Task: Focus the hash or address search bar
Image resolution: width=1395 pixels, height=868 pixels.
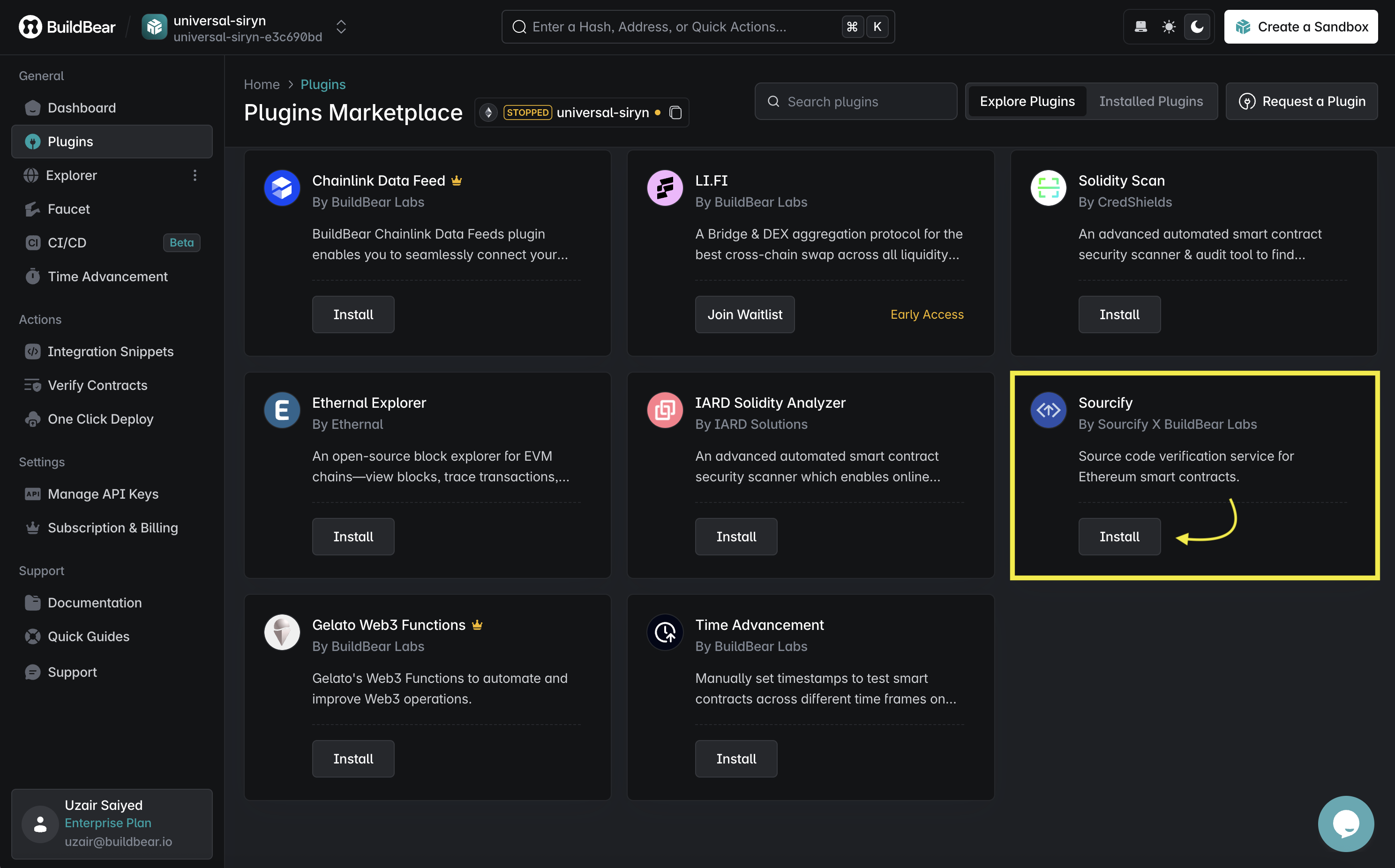Action: [x=697, y=27]
